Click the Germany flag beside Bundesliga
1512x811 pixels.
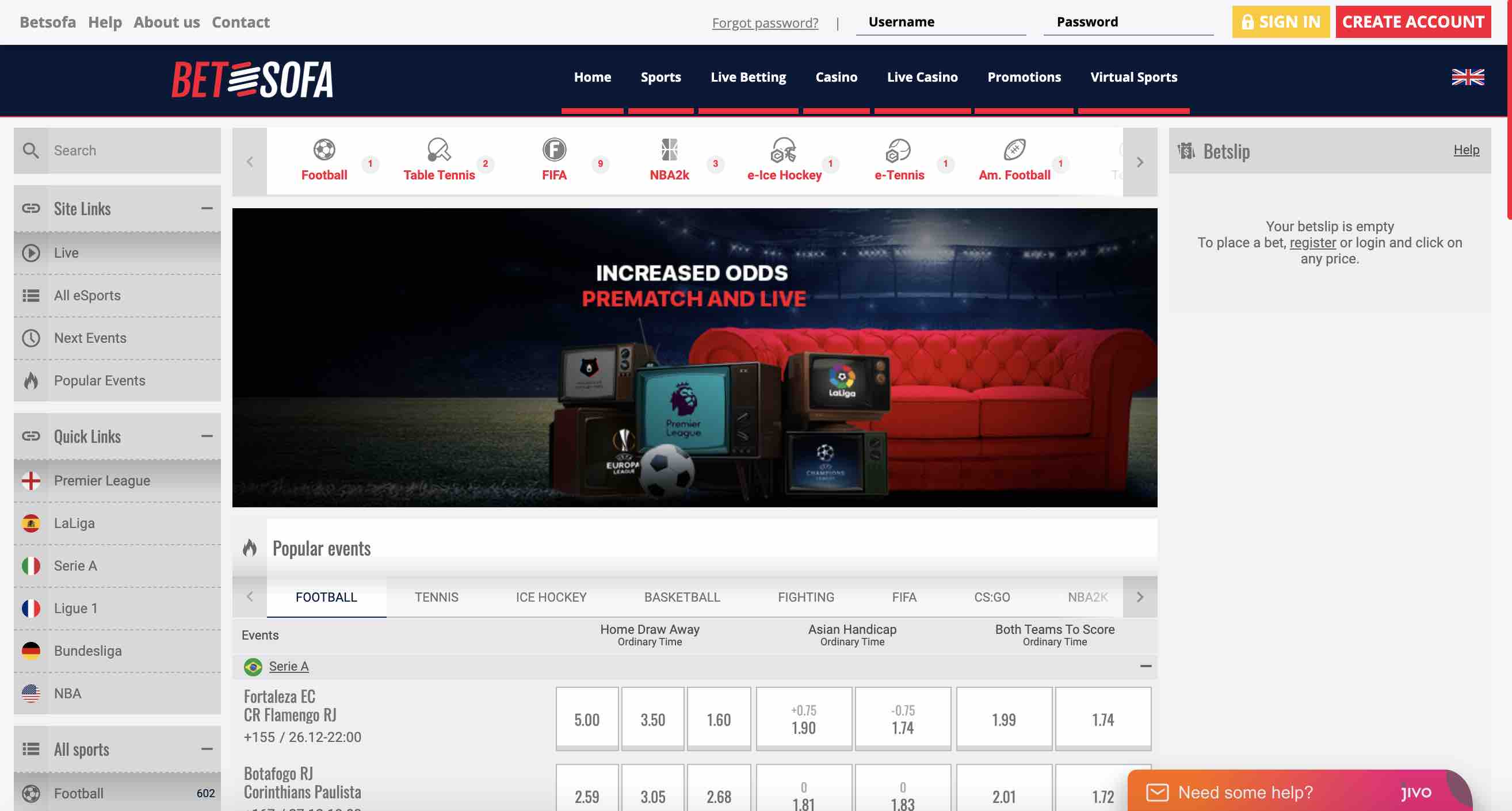[x=30, y=651]
